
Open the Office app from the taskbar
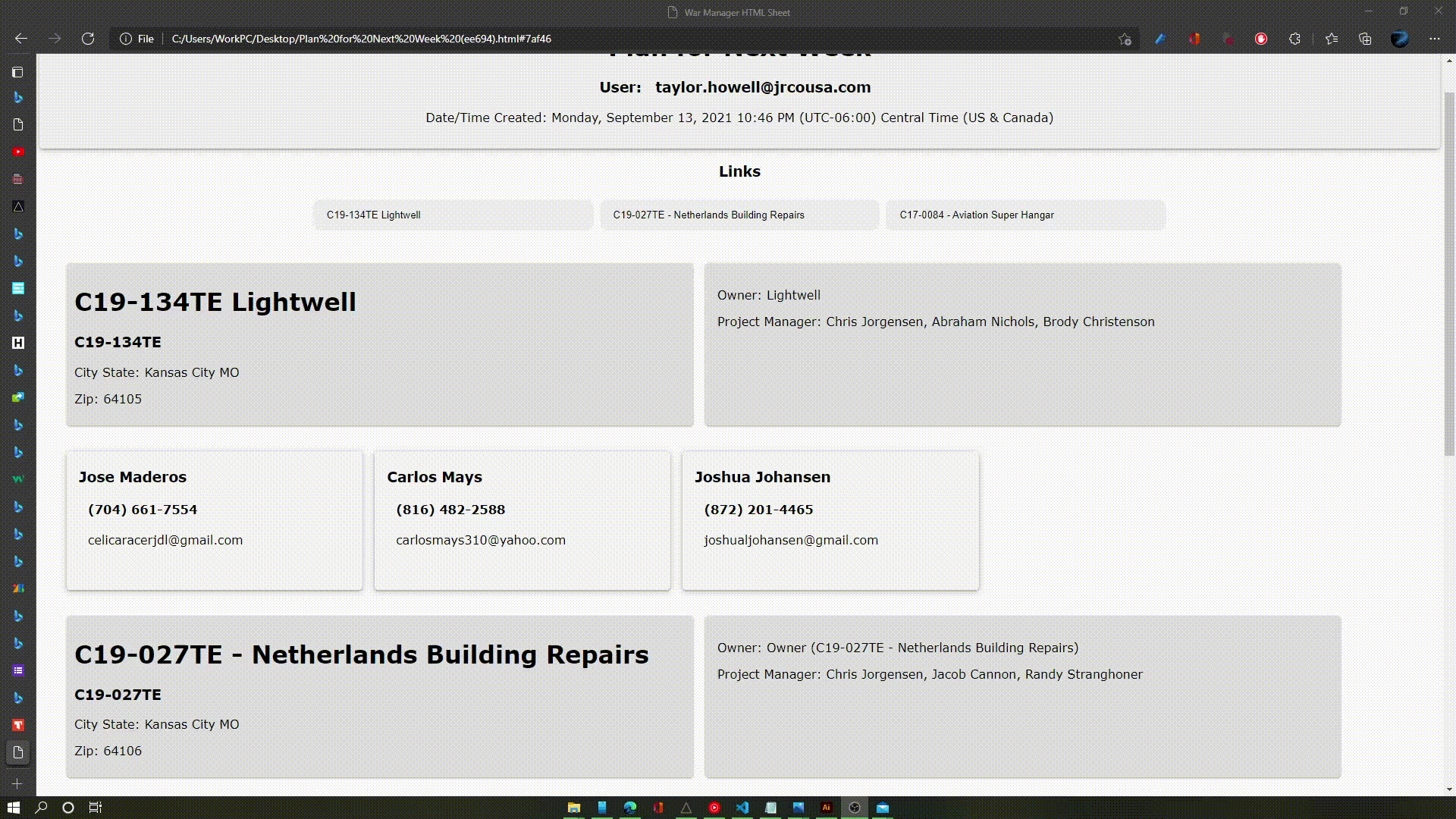tap(658, 808)
